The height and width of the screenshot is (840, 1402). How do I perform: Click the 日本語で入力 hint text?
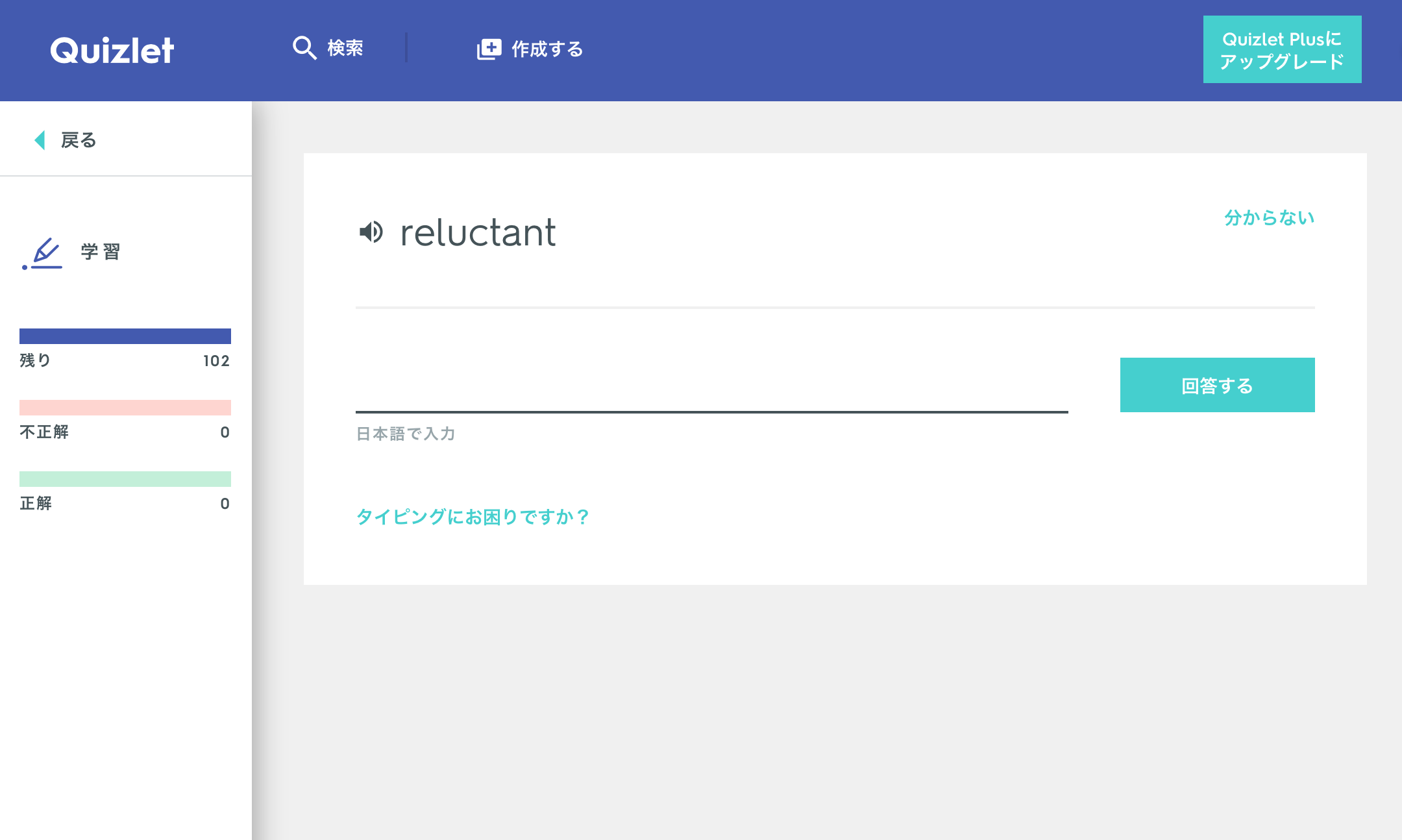(x=406, y=434)
